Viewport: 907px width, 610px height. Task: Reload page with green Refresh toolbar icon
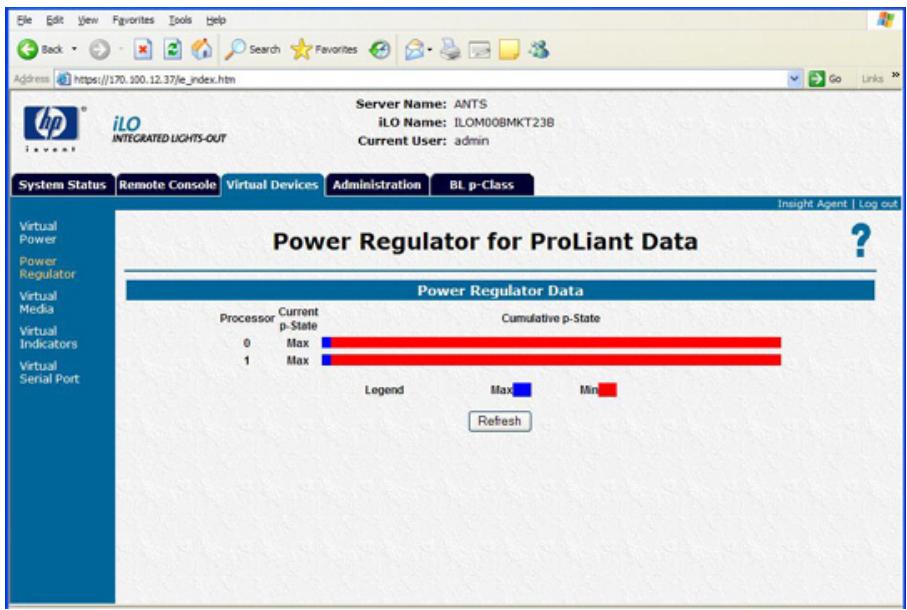tap(172, 50)
